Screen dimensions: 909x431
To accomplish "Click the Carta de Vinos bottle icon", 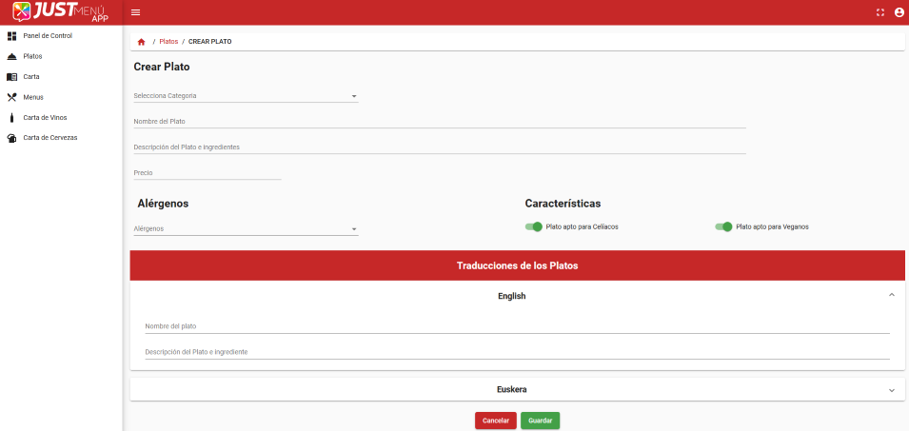I will pyautogui.click(x=12, y=117).
